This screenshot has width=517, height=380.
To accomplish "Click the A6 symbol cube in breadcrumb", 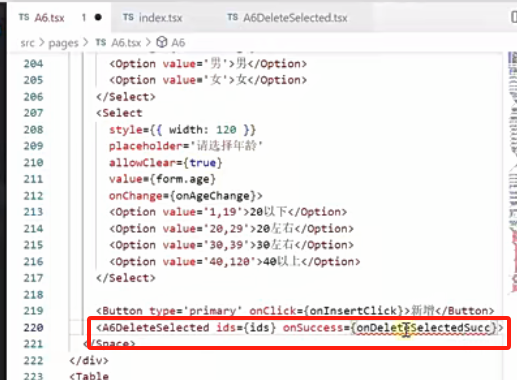I will 162,42.
